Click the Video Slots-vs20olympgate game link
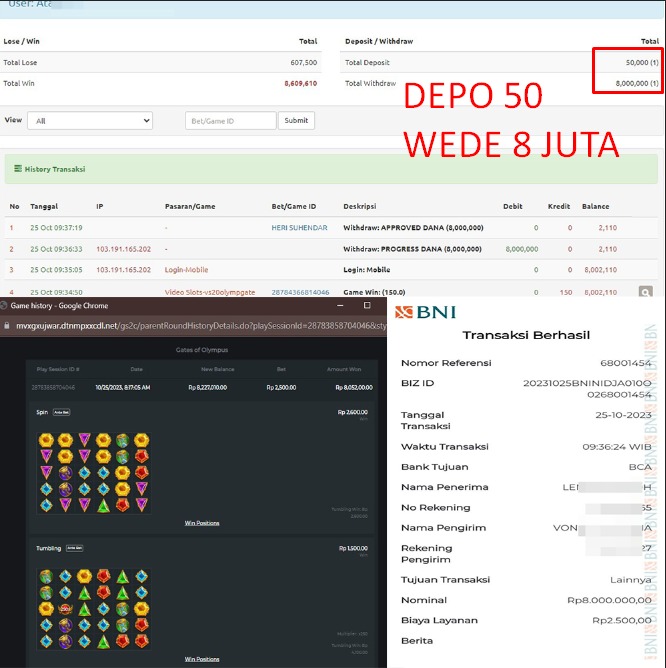 (210, 292)
